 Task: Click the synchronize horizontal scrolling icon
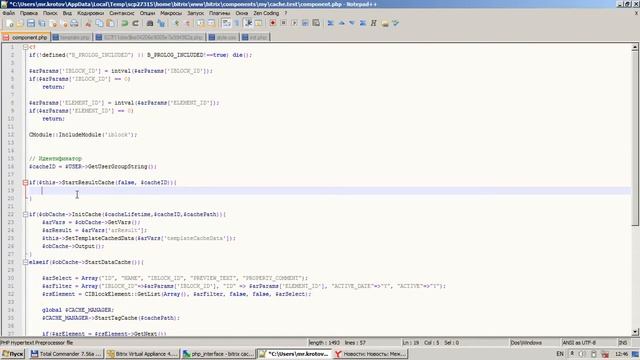pos(211,24)
